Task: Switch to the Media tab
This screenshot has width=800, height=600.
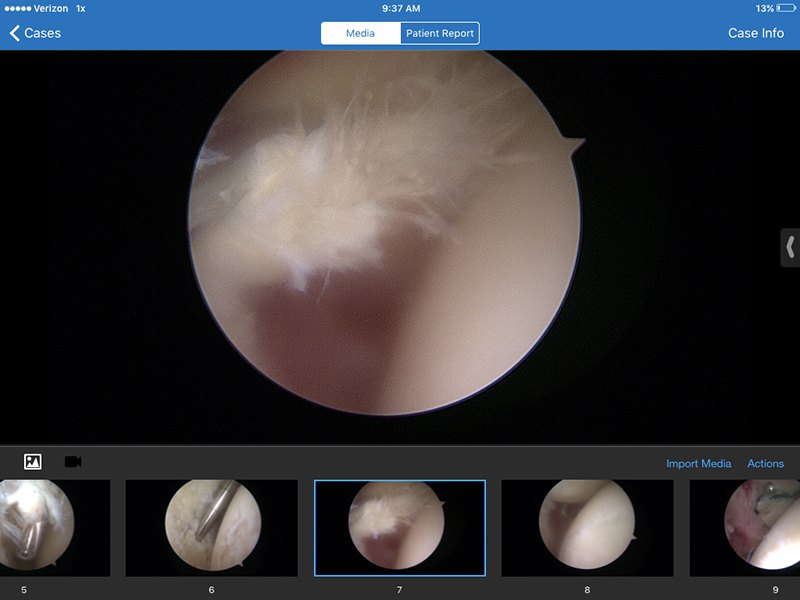Action: tap(361, 33)
